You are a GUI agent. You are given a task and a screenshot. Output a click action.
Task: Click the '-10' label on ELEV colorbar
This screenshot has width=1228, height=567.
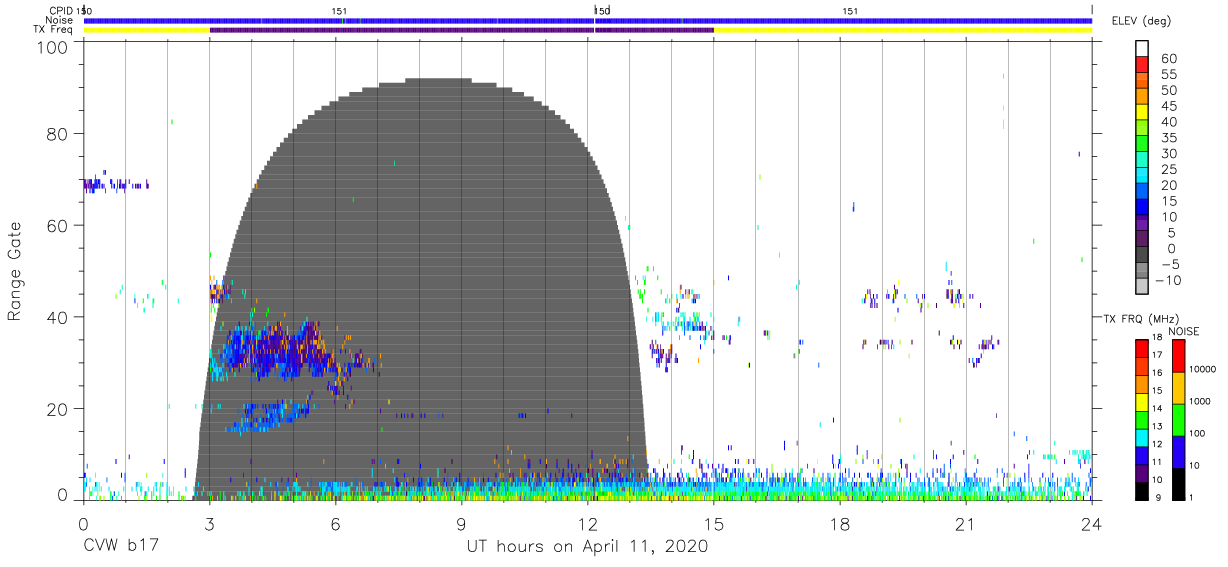tap(1170, 280)
